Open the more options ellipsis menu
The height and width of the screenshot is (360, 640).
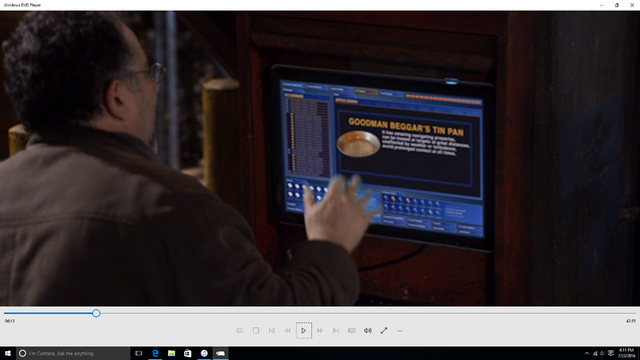pyautogui.click(x=400, y=331)
